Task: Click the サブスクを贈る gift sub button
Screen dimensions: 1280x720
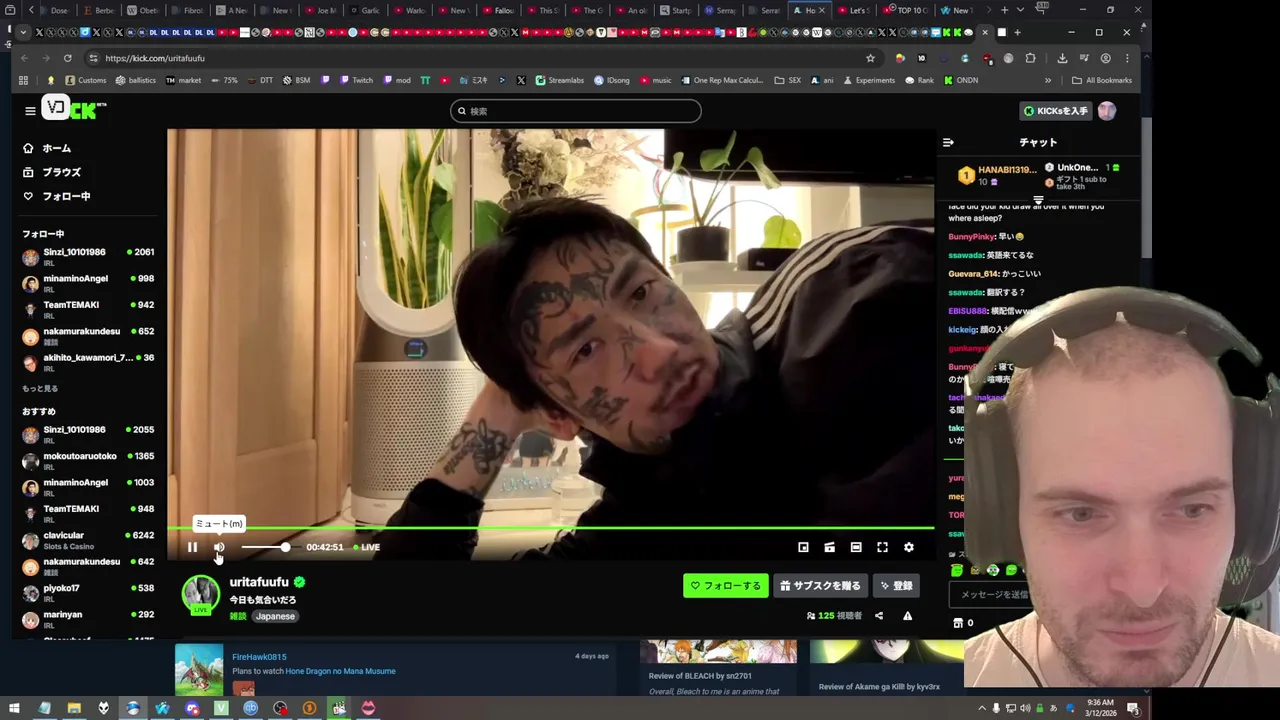Action: coord(821,586)
